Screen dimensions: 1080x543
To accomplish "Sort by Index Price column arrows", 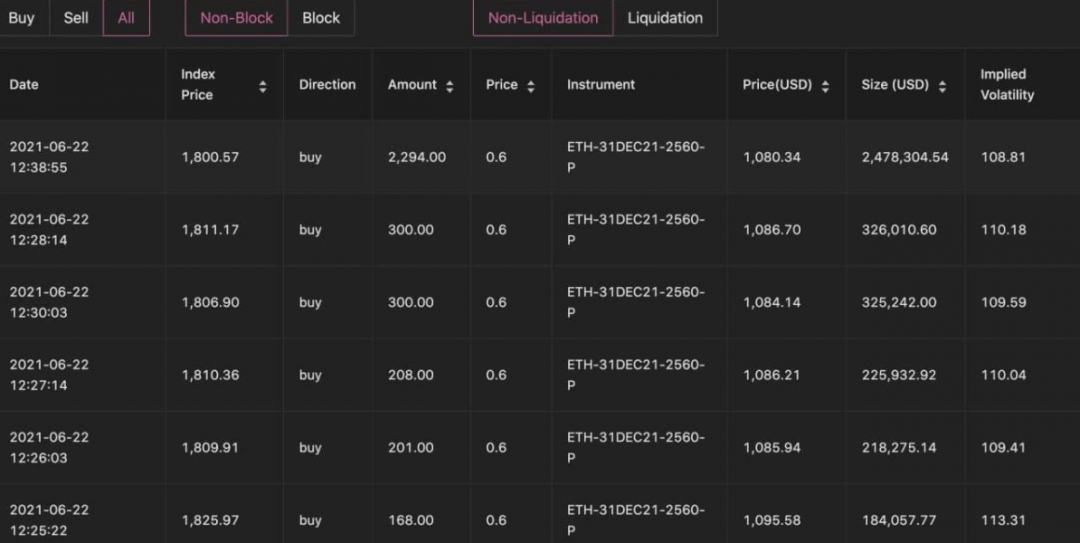I will [x=262, y=86].
